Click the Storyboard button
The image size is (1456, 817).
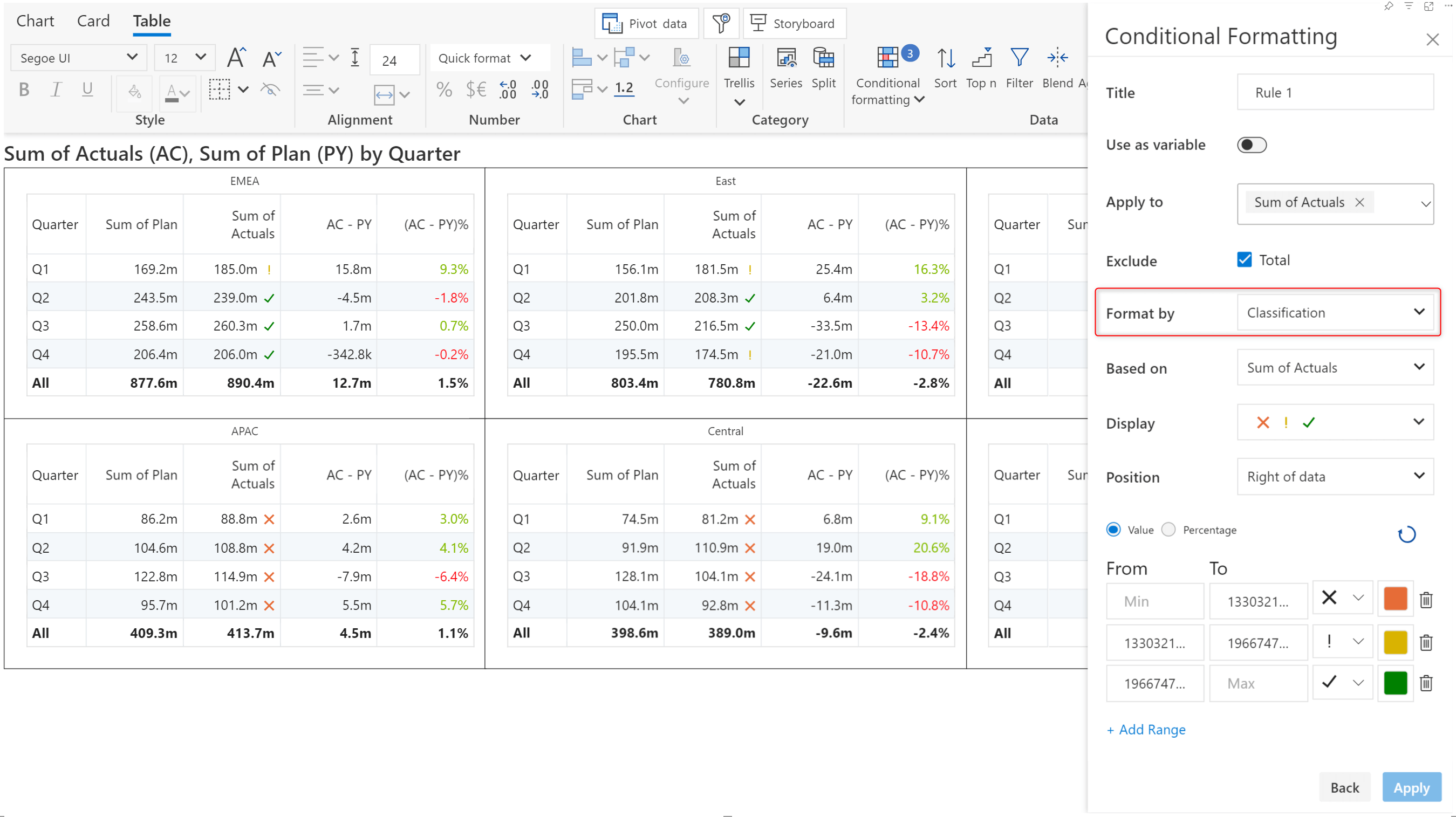794,24
